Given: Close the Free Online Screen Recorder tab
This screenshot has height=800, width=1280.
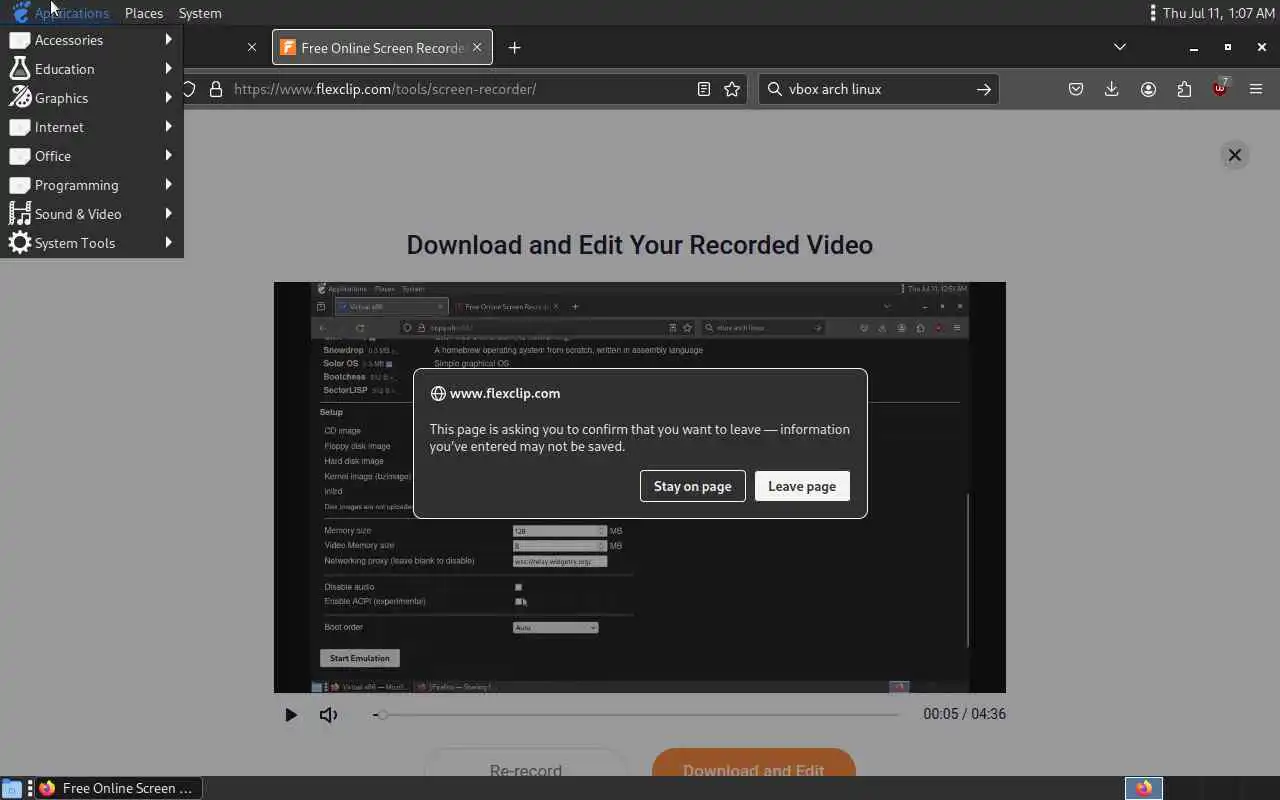Looking at the screenshot, I should pyautogui.click(x=477, y=47).
